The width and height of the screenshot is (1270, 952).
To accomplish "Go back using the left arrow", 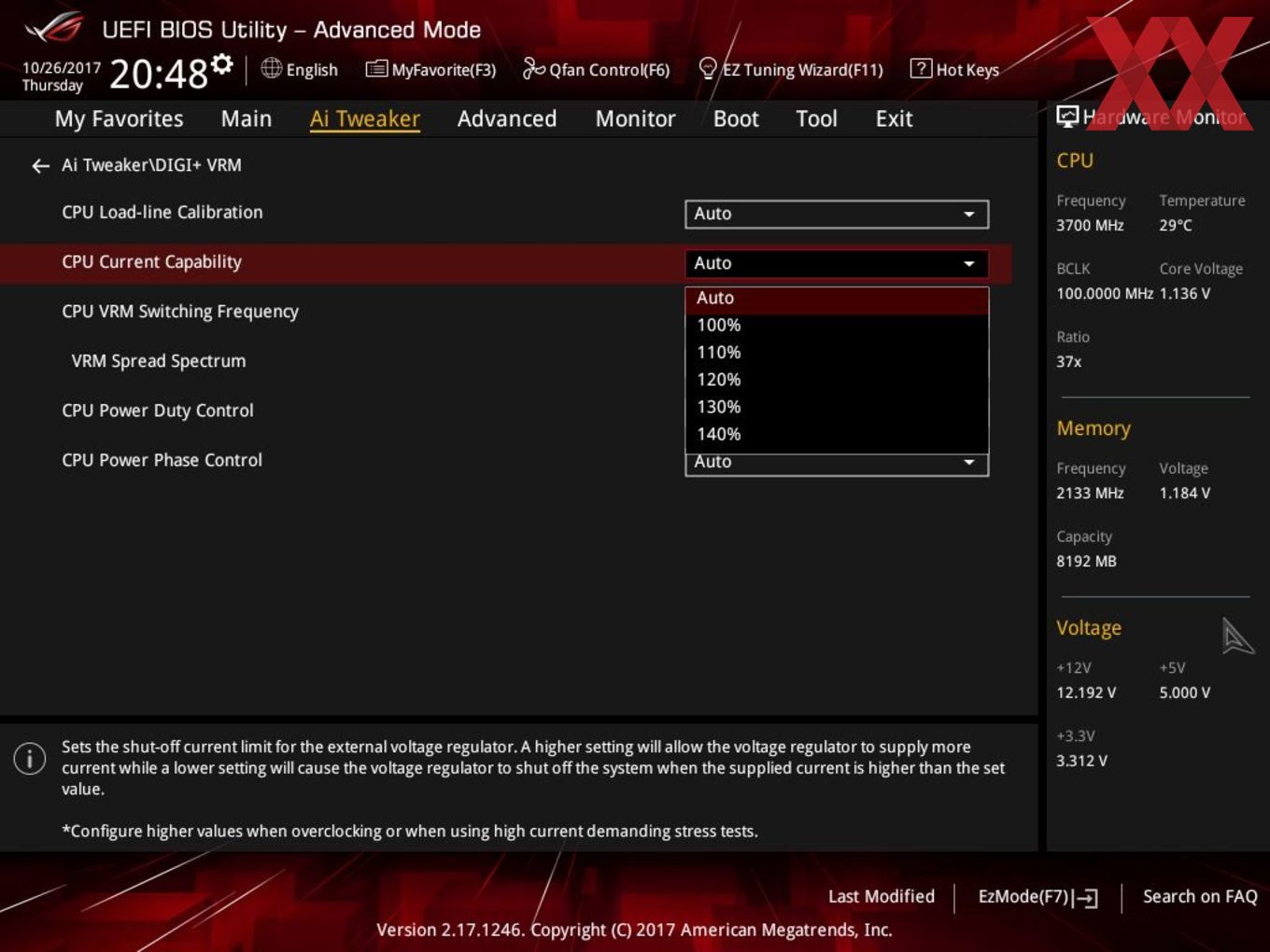I will coord(40,166).
